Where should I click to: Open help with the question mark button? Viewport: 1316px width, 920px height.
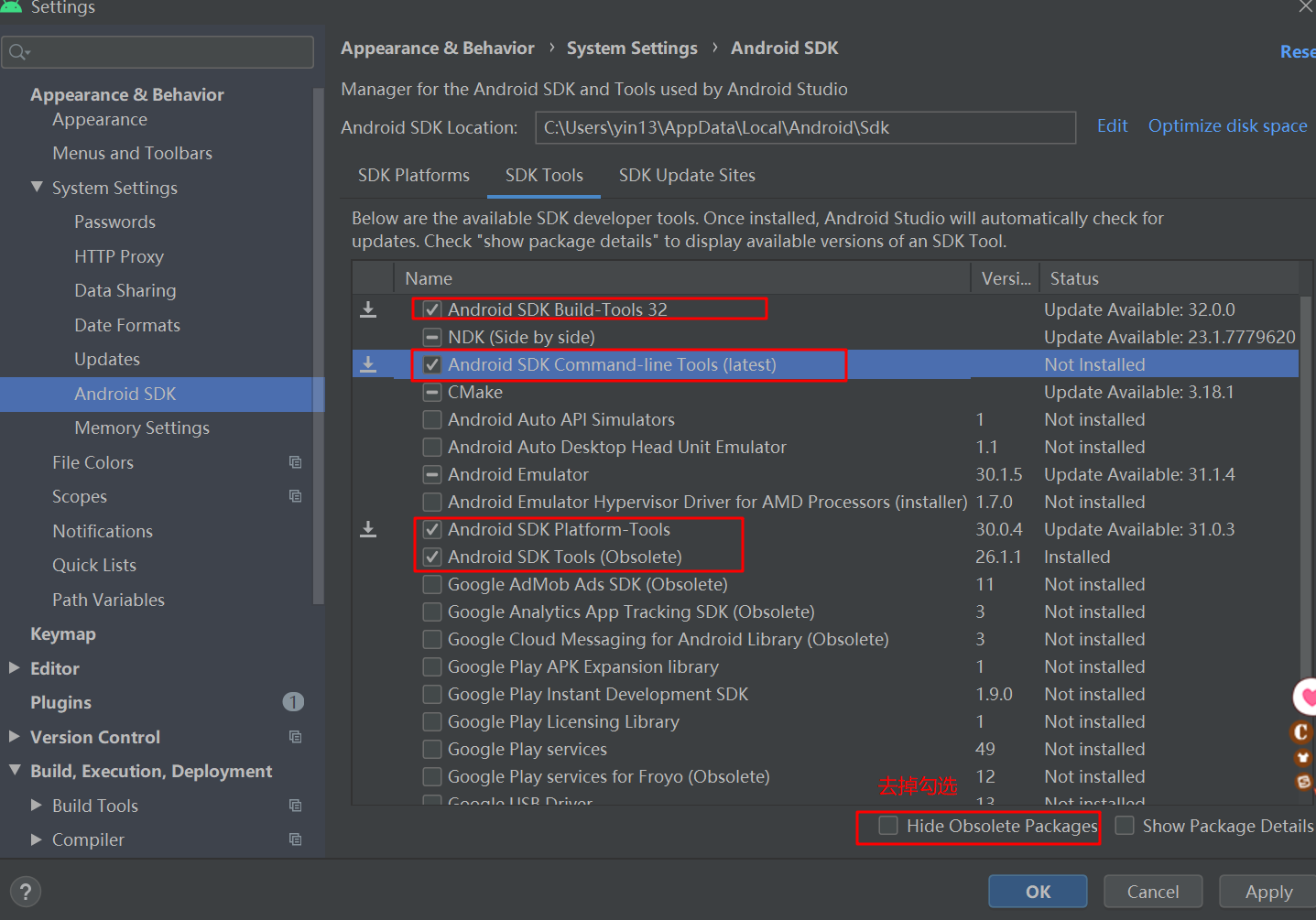(x=26, y=892)
